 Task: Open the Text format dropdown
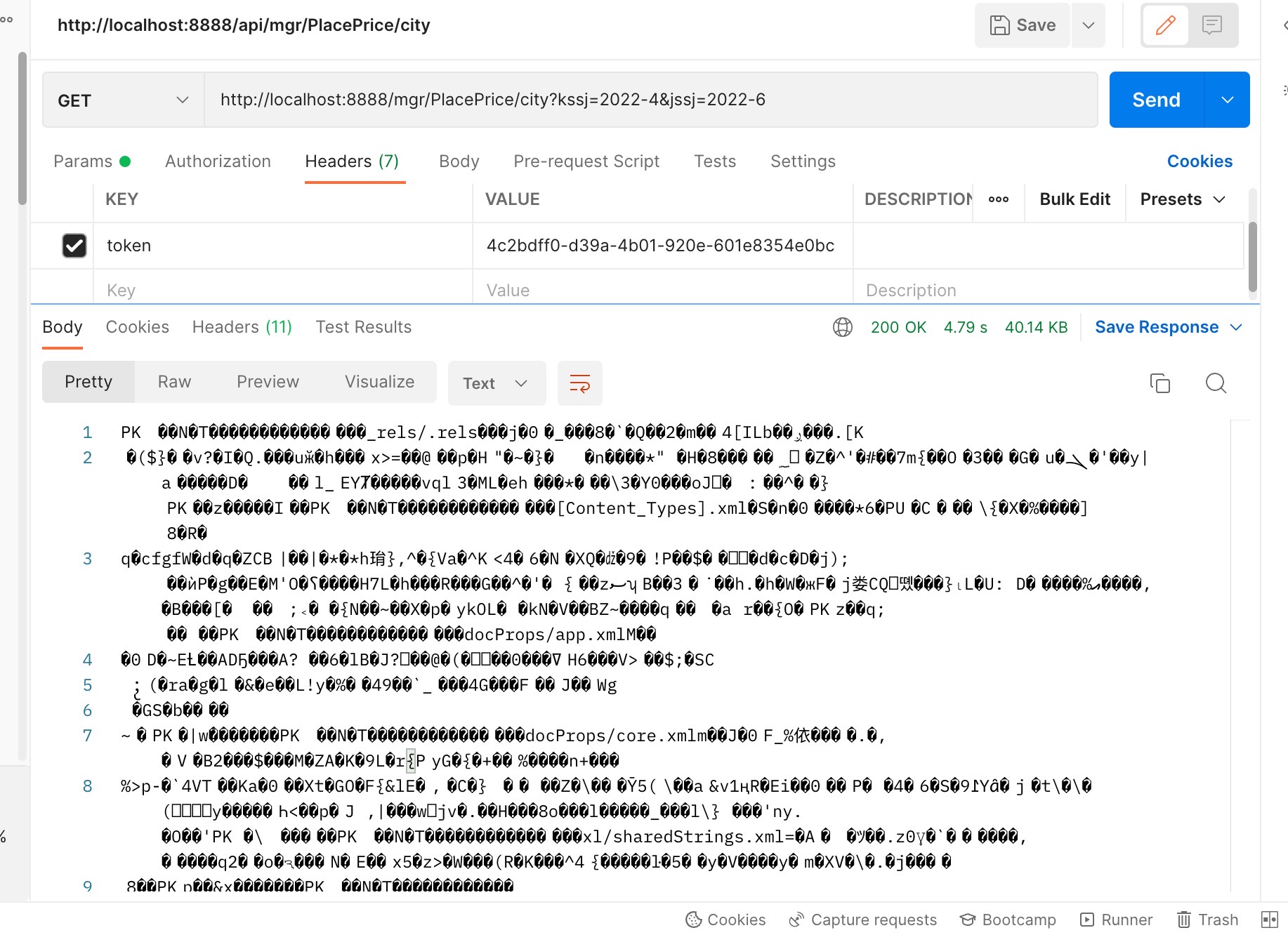point(497,383)
